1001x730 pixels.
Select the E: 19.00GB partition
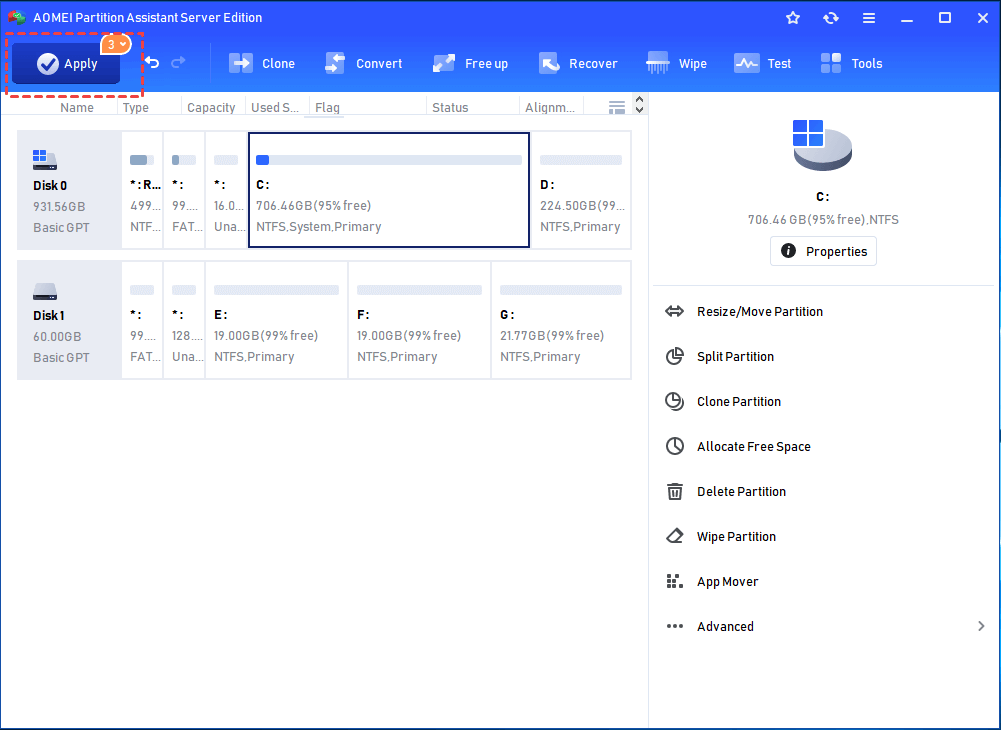tap(276, 320)
